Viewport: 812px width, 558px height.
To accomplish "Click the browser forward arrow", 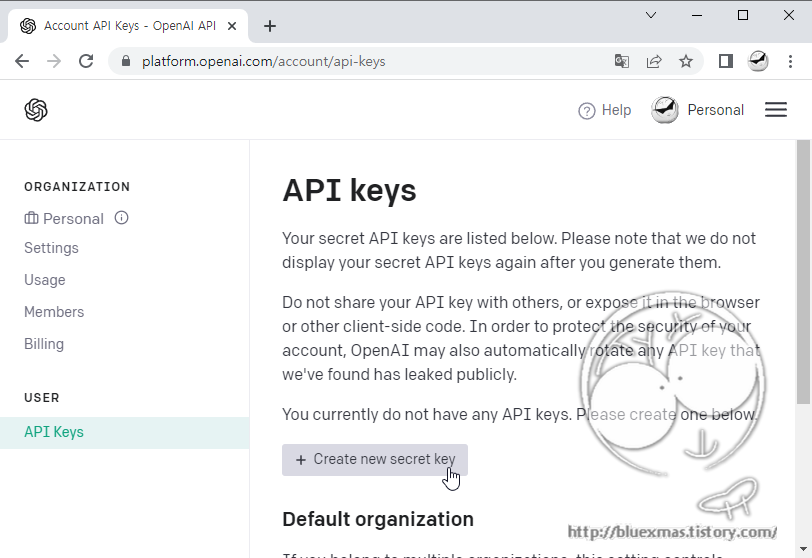I will (54, 61).
